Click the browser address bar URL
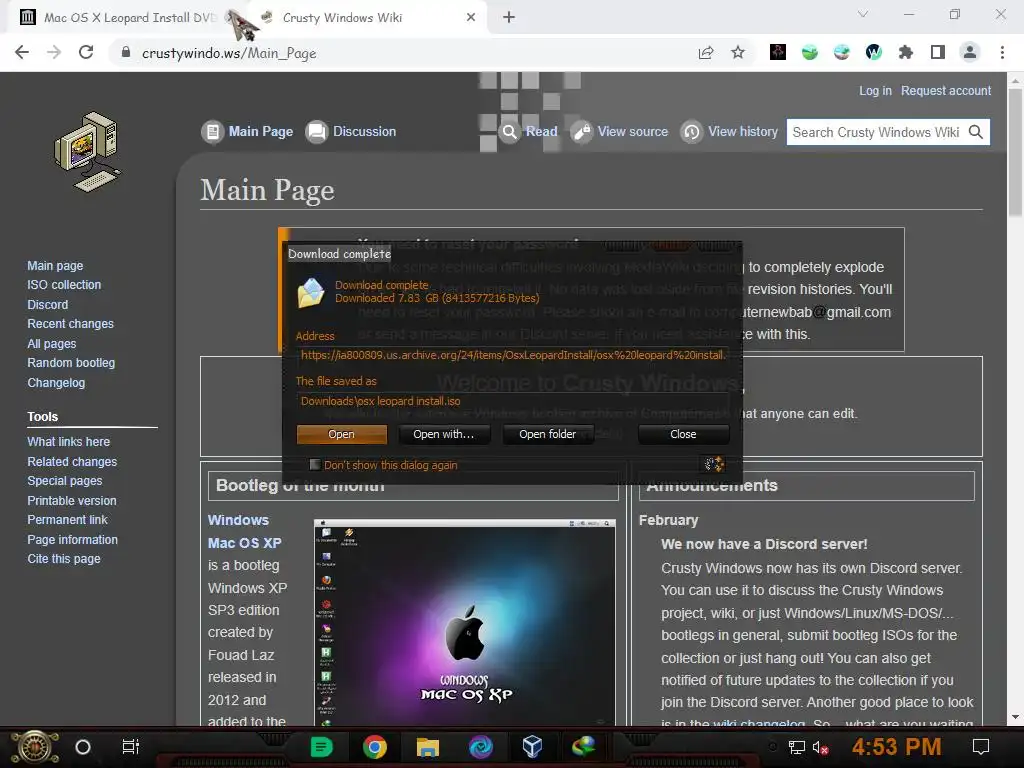1024x768 pixels. [x=229, y=53]
